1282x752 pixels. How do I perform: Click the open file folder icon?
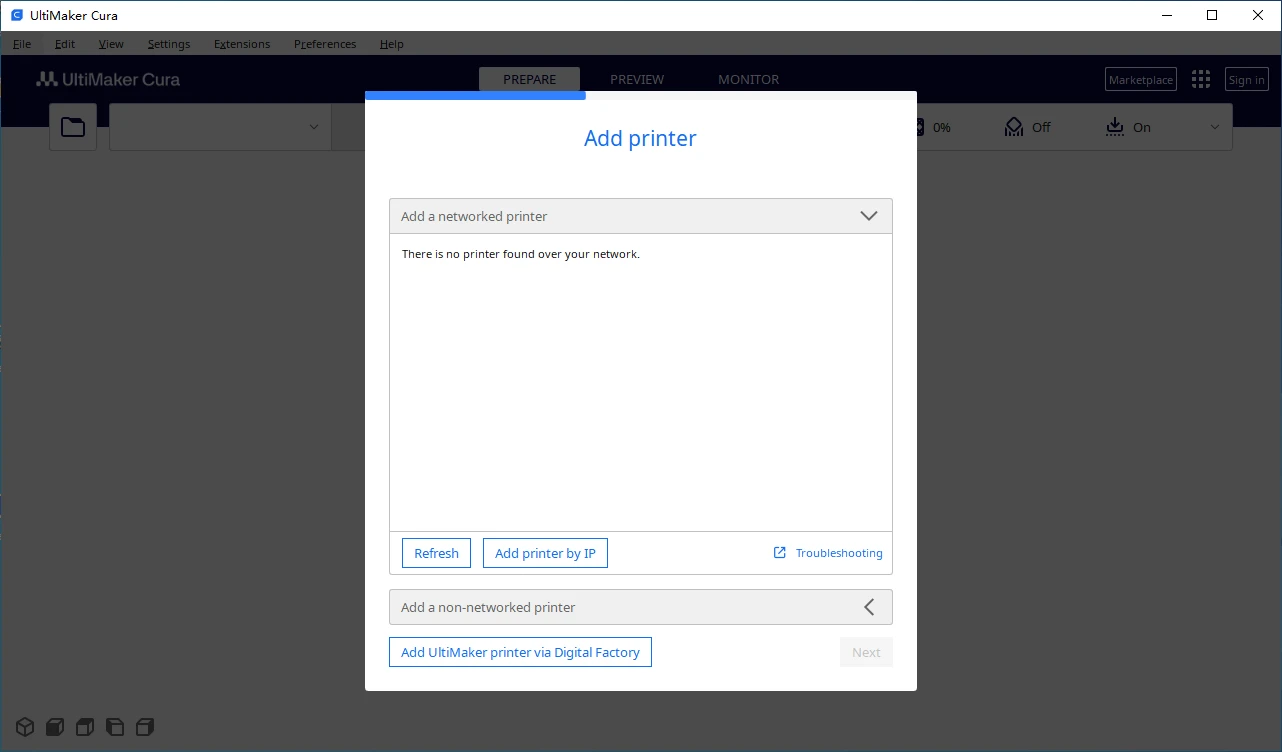73,127
